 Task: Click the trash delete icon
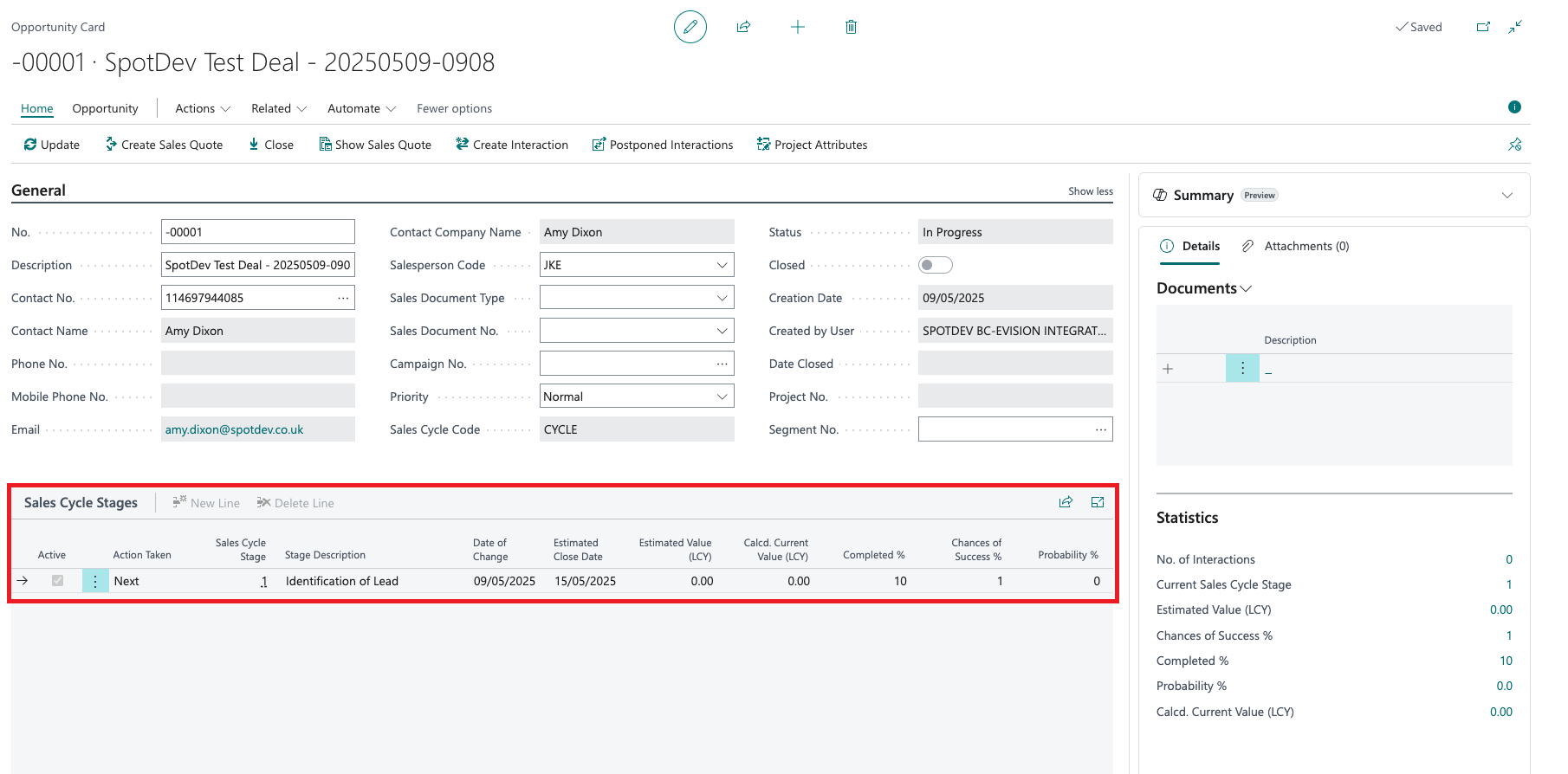click(x=851, y=27)
